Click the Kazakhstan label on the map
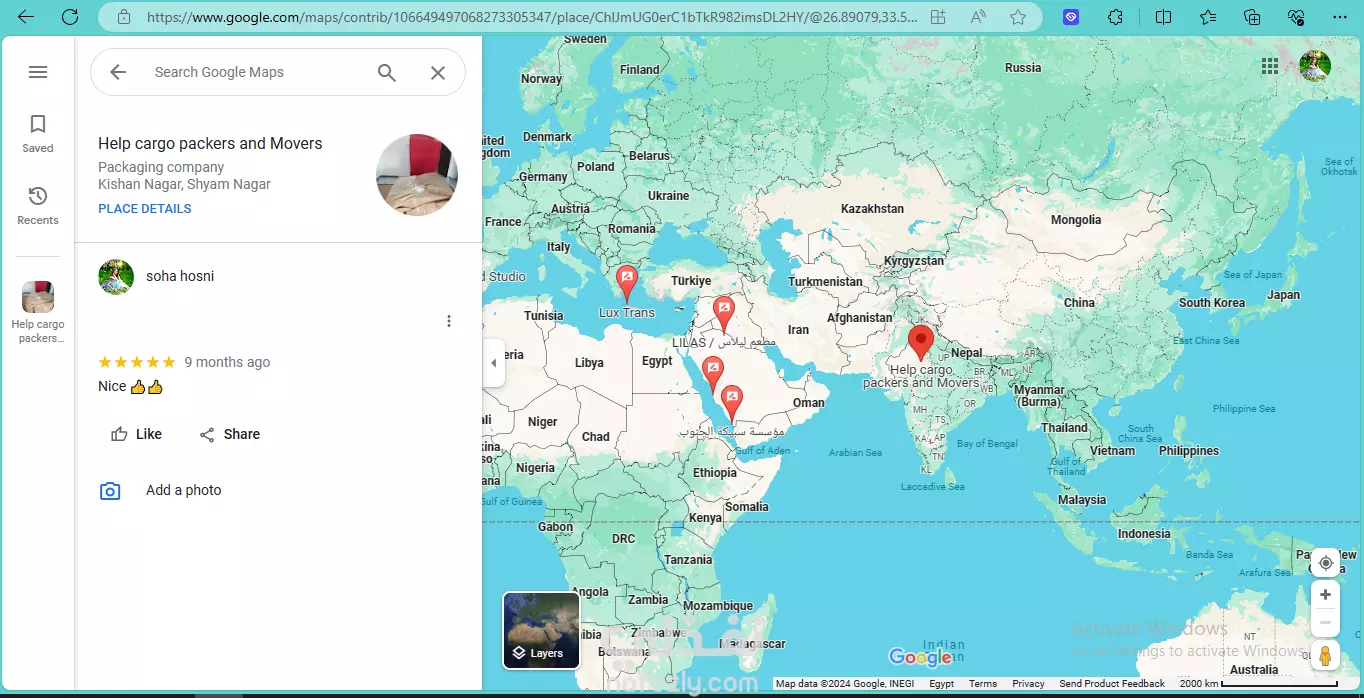Image resolution: width=1364 pixels, height=698 pixels. pyautogui.click(x=872, y=209)
